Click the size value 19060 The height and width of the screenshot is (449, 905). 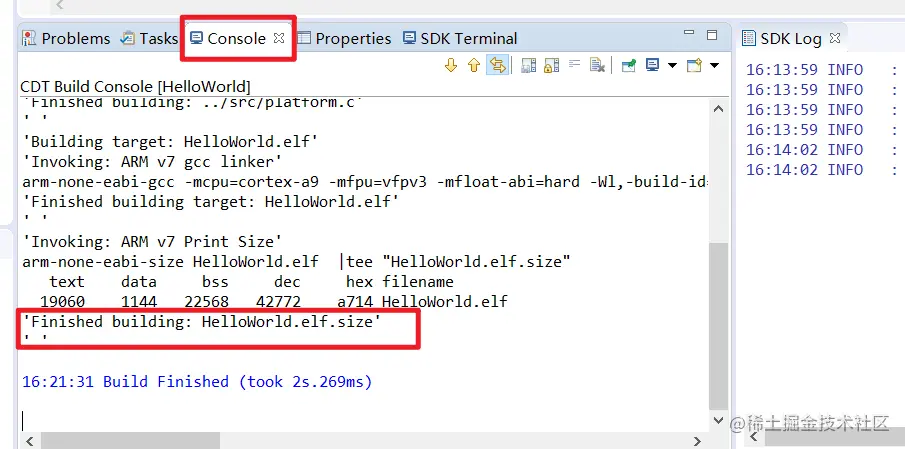62,301
